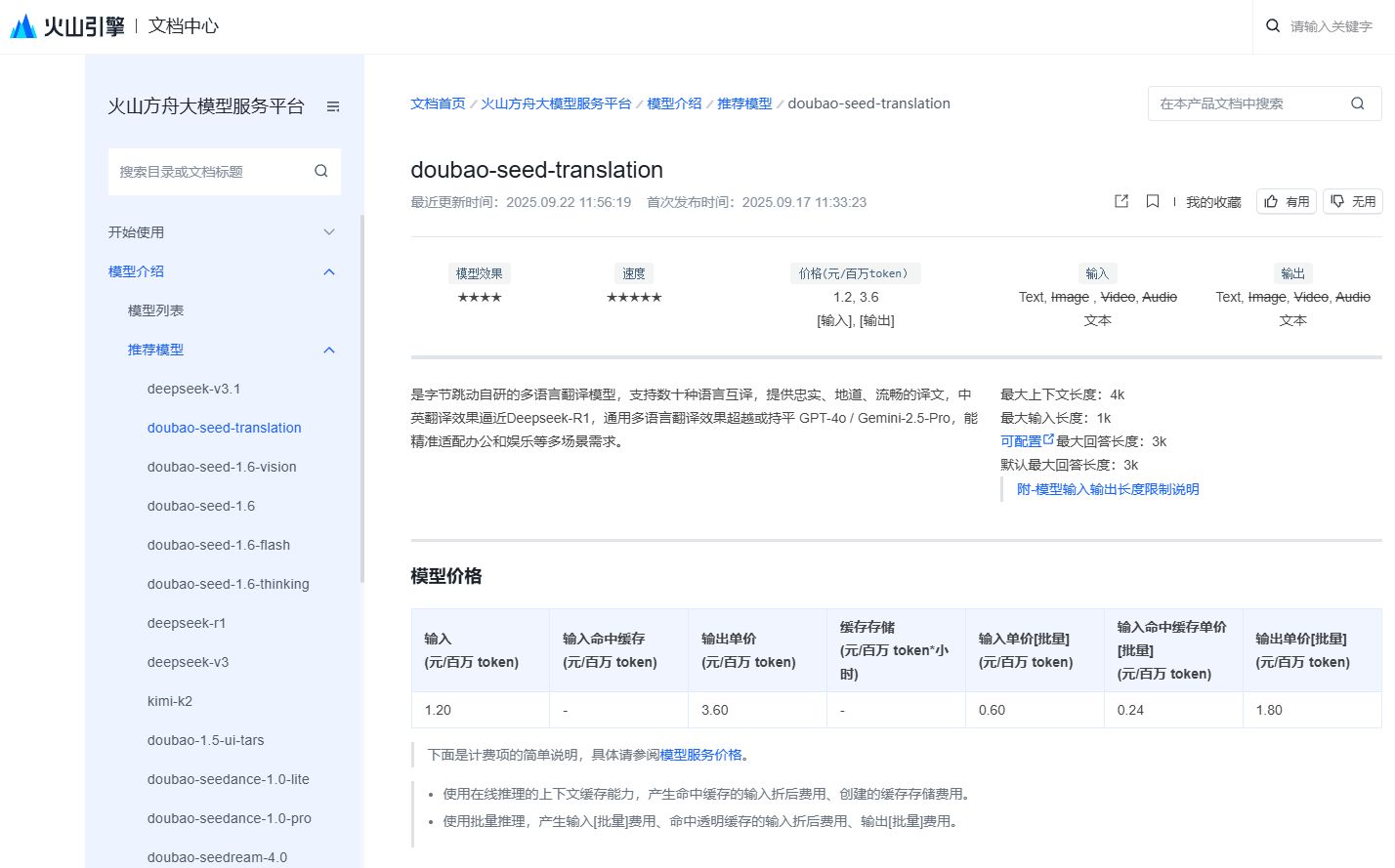The height and width of the screenshot is (868, 1395).
Task: Click the 1.80 batch output price cell
Action: pos(1313,710)
